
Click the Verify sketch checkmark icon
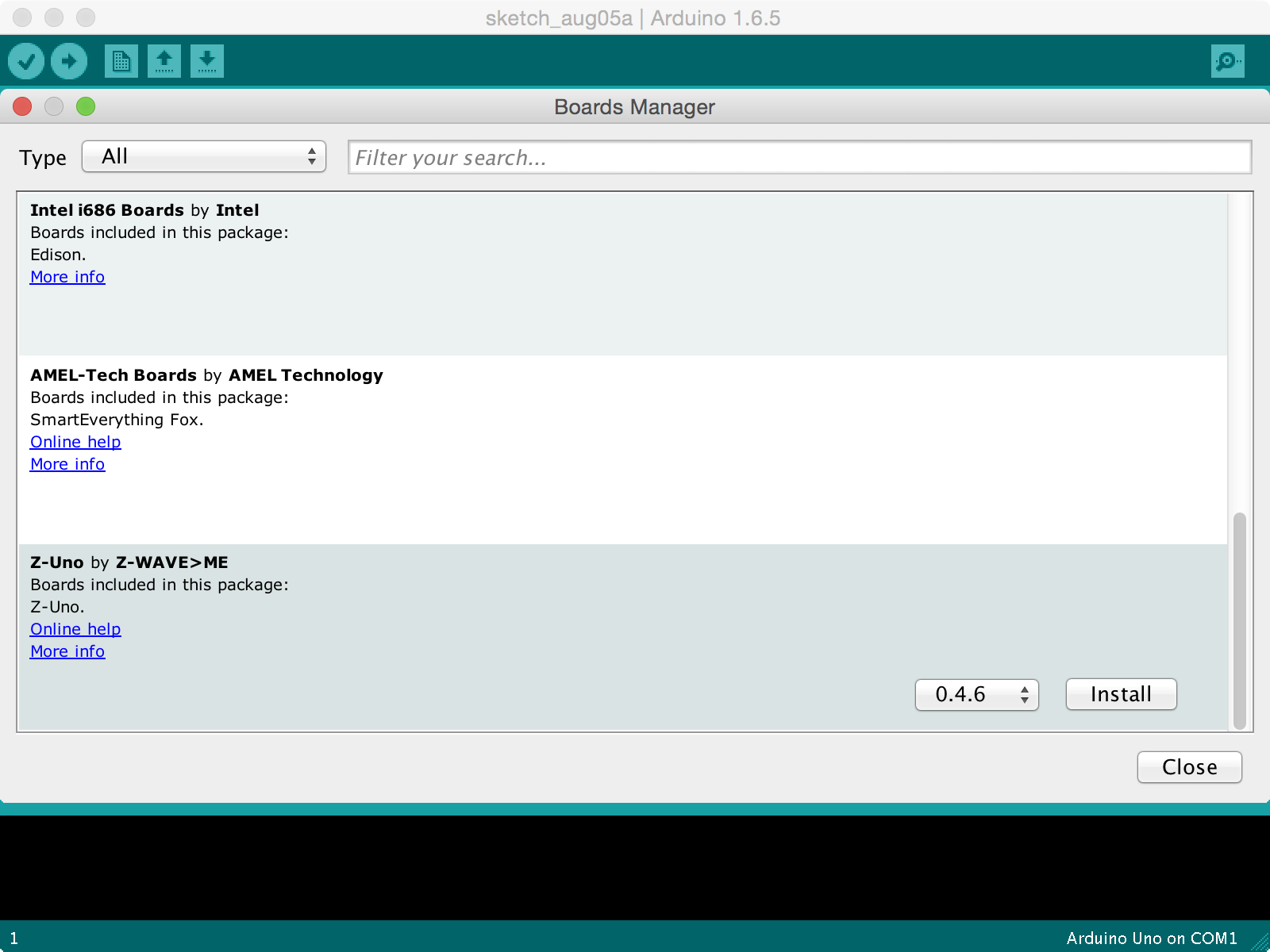[26, 61]
